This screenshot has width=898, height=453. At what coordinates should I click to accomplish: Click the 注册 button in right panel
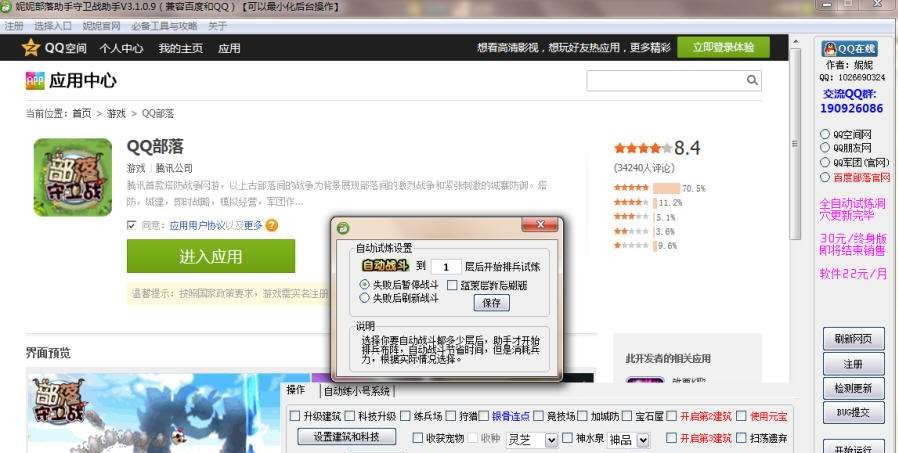pyautogui.click(x=853, y=364)
